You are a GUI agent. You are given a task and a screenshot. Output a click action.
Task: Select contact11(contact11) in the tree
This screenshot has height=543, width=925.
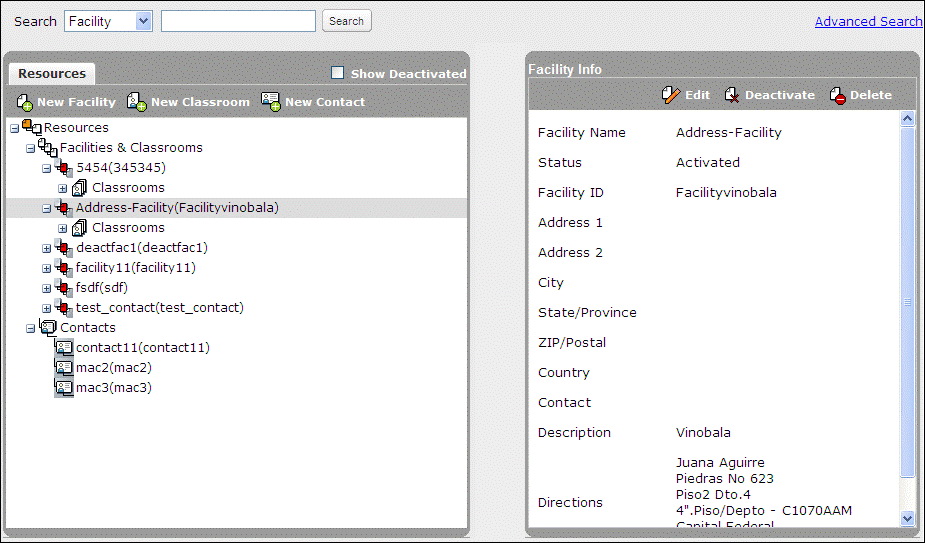[x=143, y=348]
